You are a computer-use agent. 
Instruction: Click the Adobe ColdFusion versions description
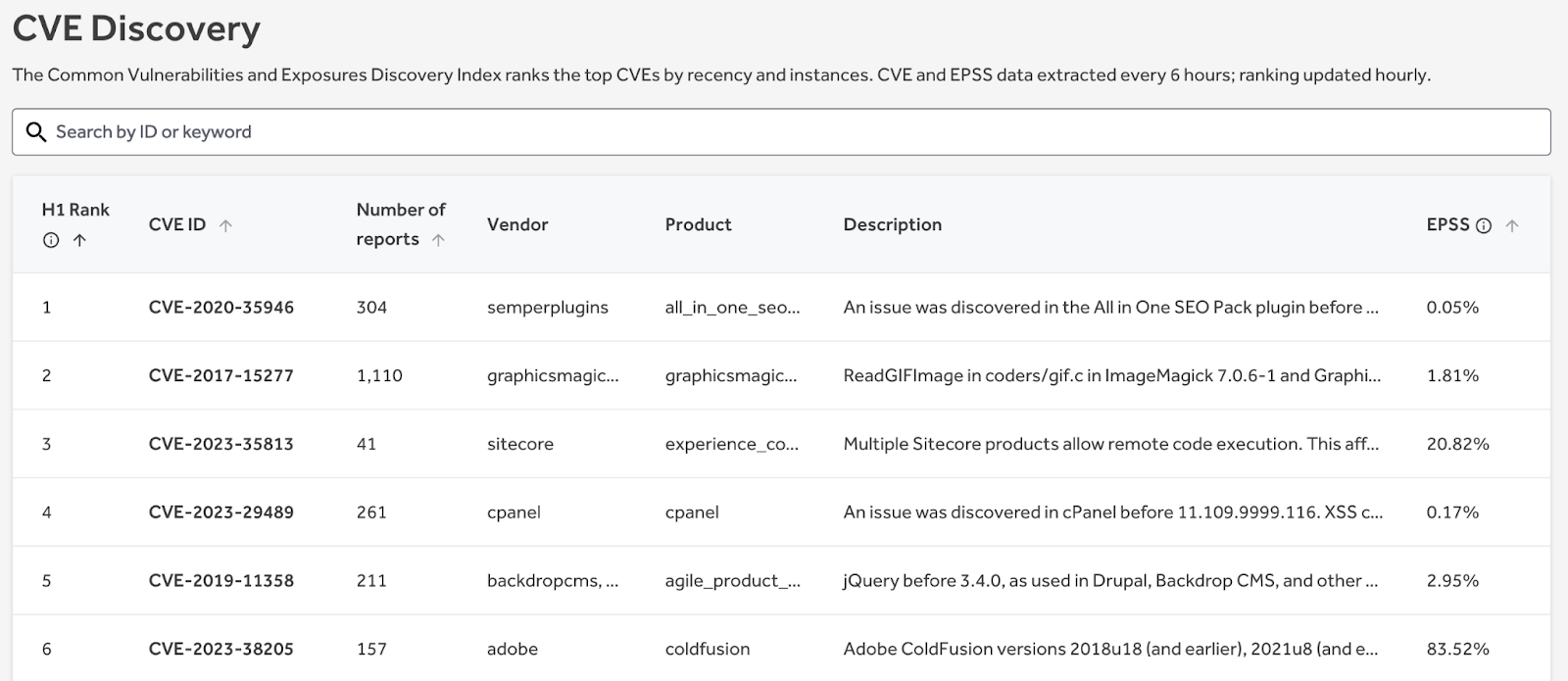(x=1110, y=649)
